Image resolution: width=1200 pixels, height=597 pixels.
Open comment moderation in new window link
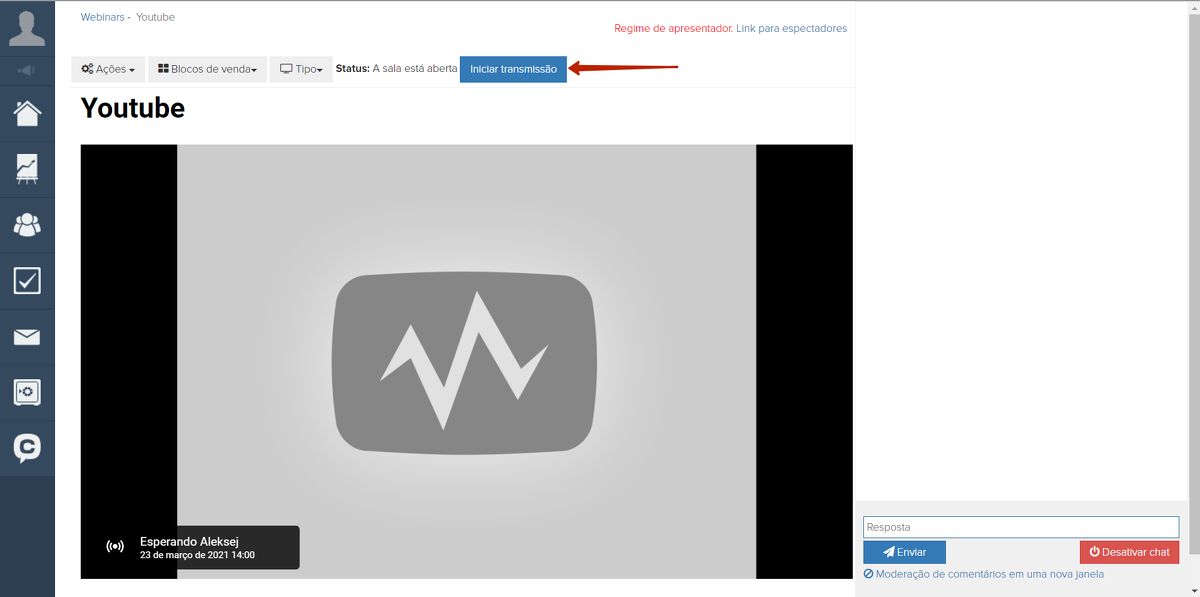989,575
